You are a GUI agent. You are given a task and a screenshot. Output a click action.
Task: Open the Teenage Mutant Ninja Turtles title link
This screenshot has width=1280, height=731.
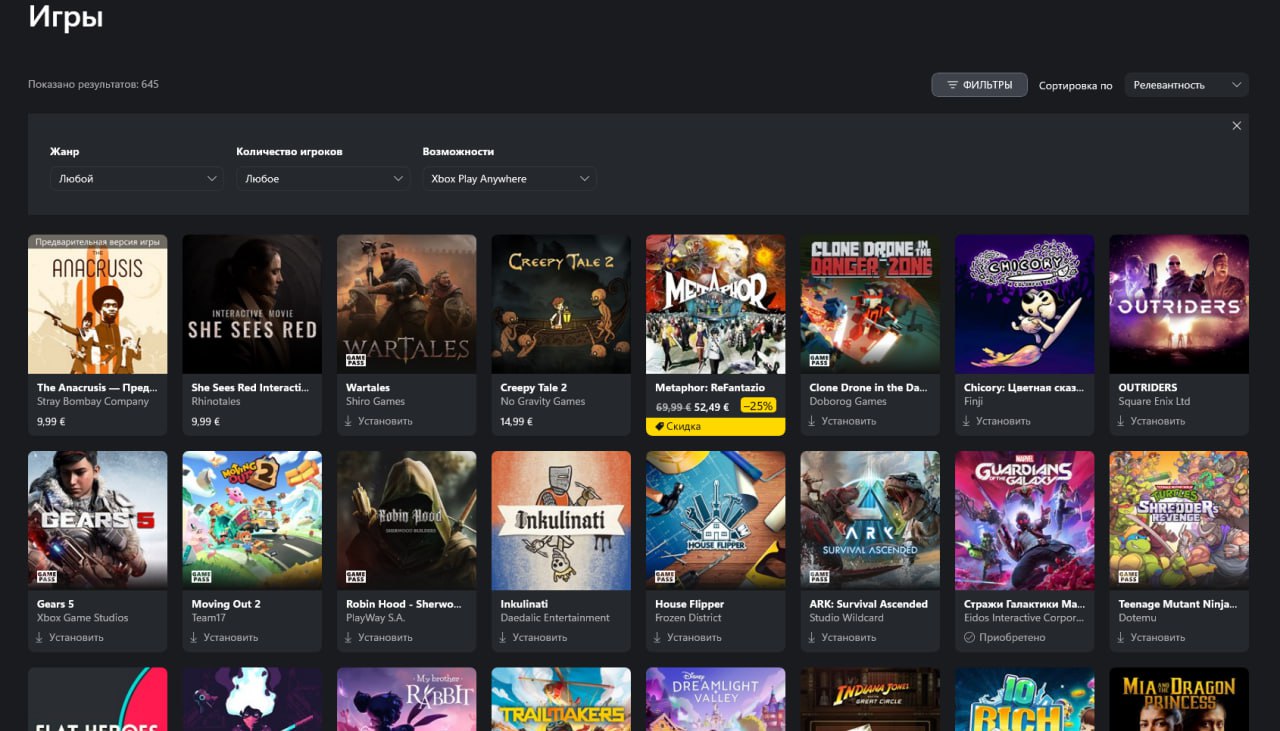click(x=1177, y=604)
